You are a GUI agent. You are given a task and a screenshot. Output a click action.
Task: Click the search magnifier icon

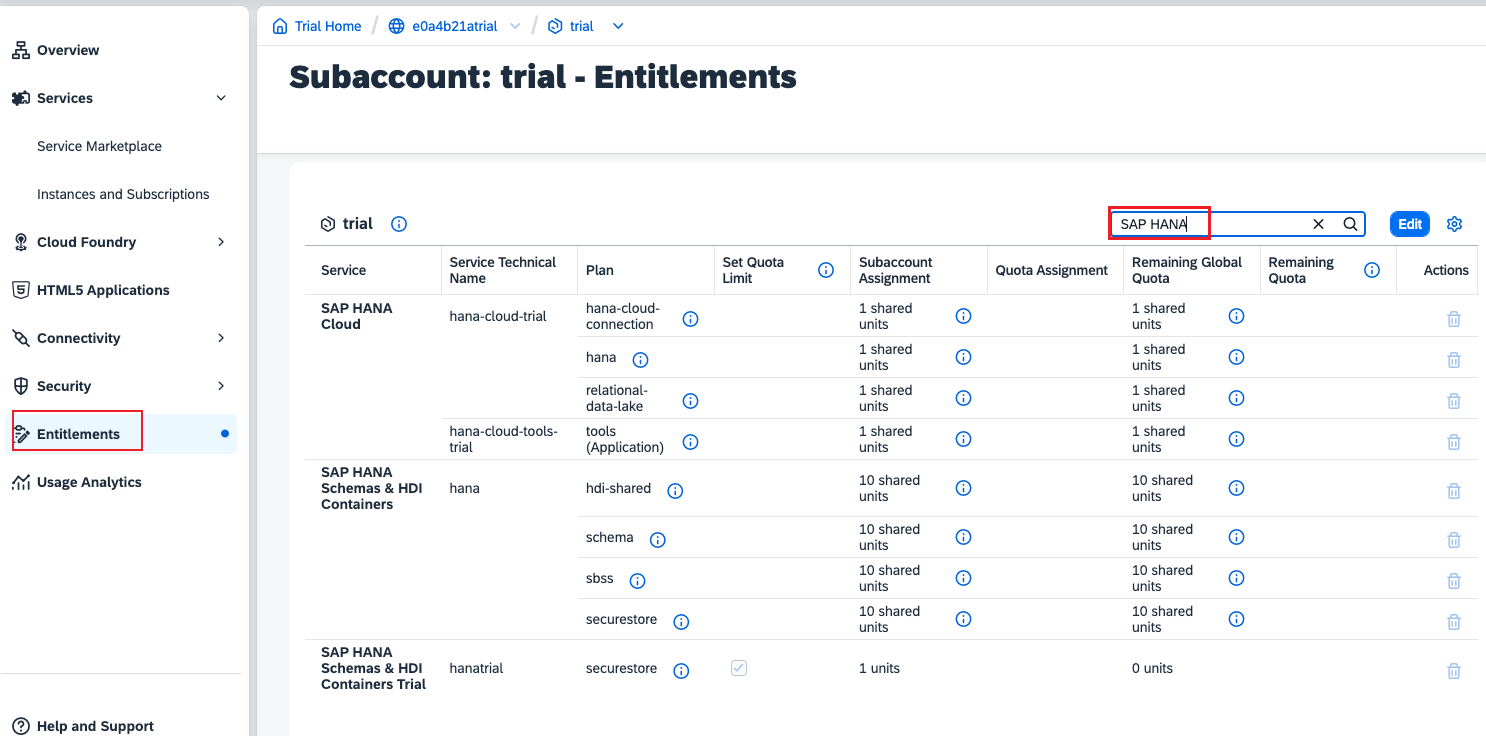tap(1350, 224)
